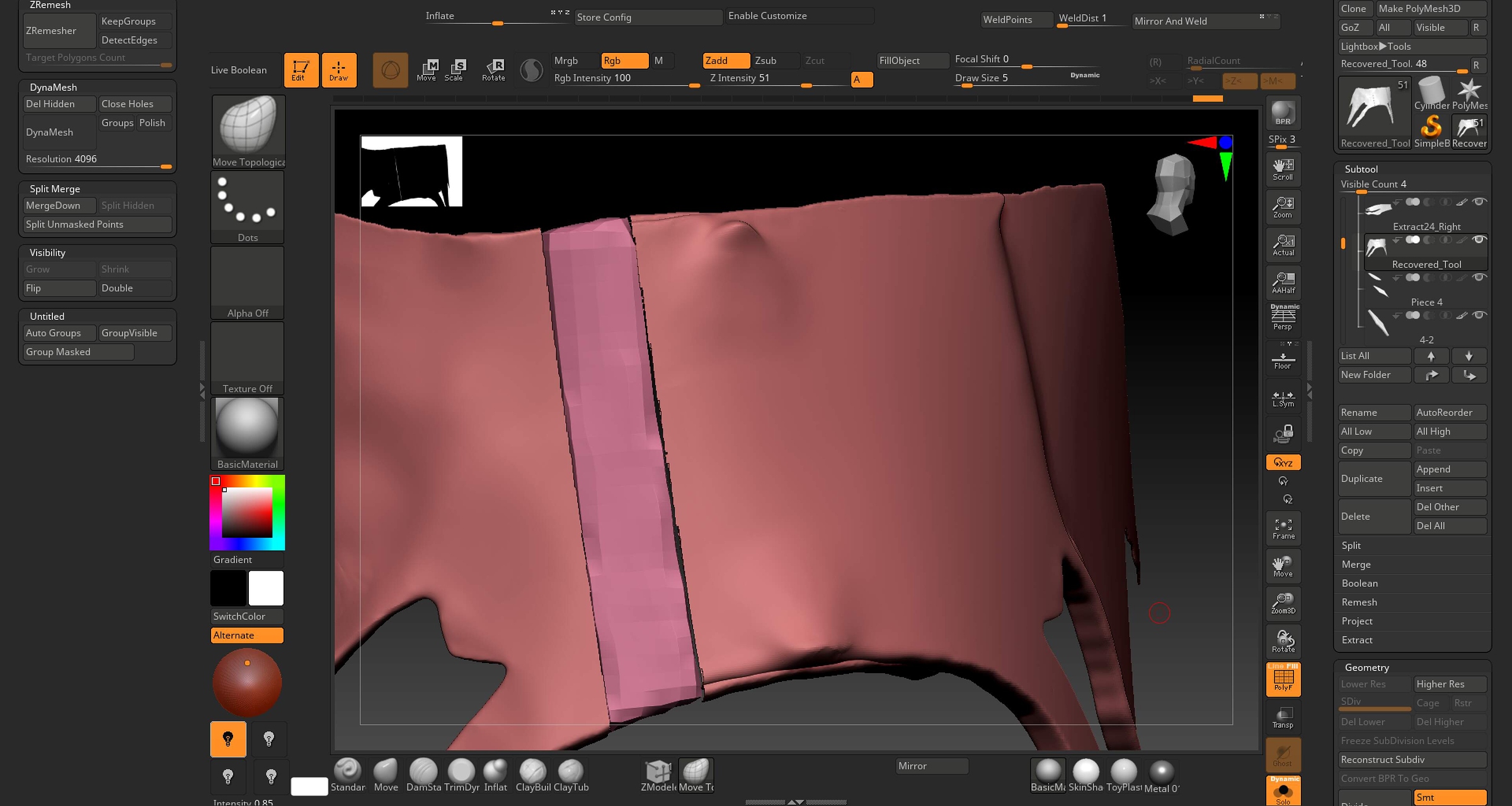Click the Frame view icon
This screenshot has height=806, width=1512.
click(1283, 528)
